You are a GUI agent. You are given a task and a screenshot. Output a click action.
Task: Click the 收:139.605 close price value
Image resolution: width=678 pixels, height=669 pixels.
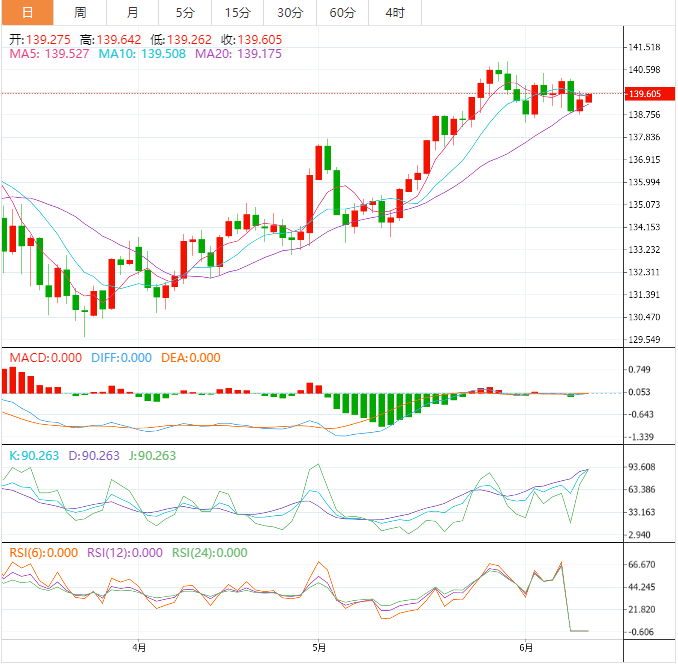tap(251, 40)
